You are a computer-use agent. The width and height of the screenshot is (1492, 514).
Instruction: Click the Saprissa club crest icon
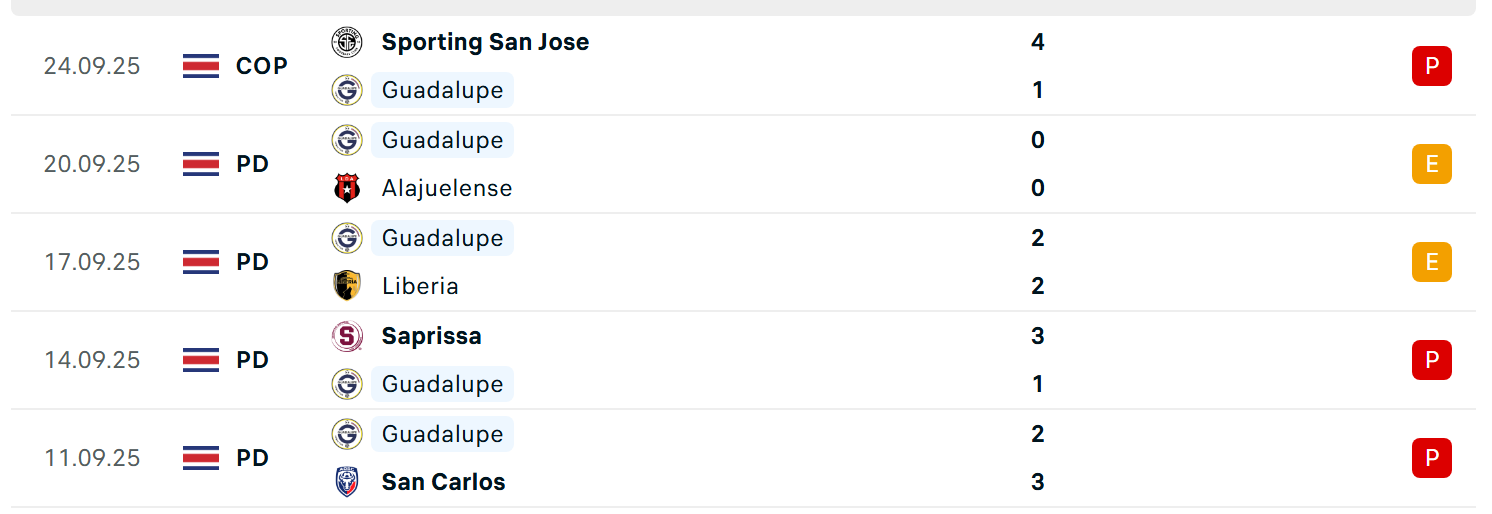click(347, 336)
